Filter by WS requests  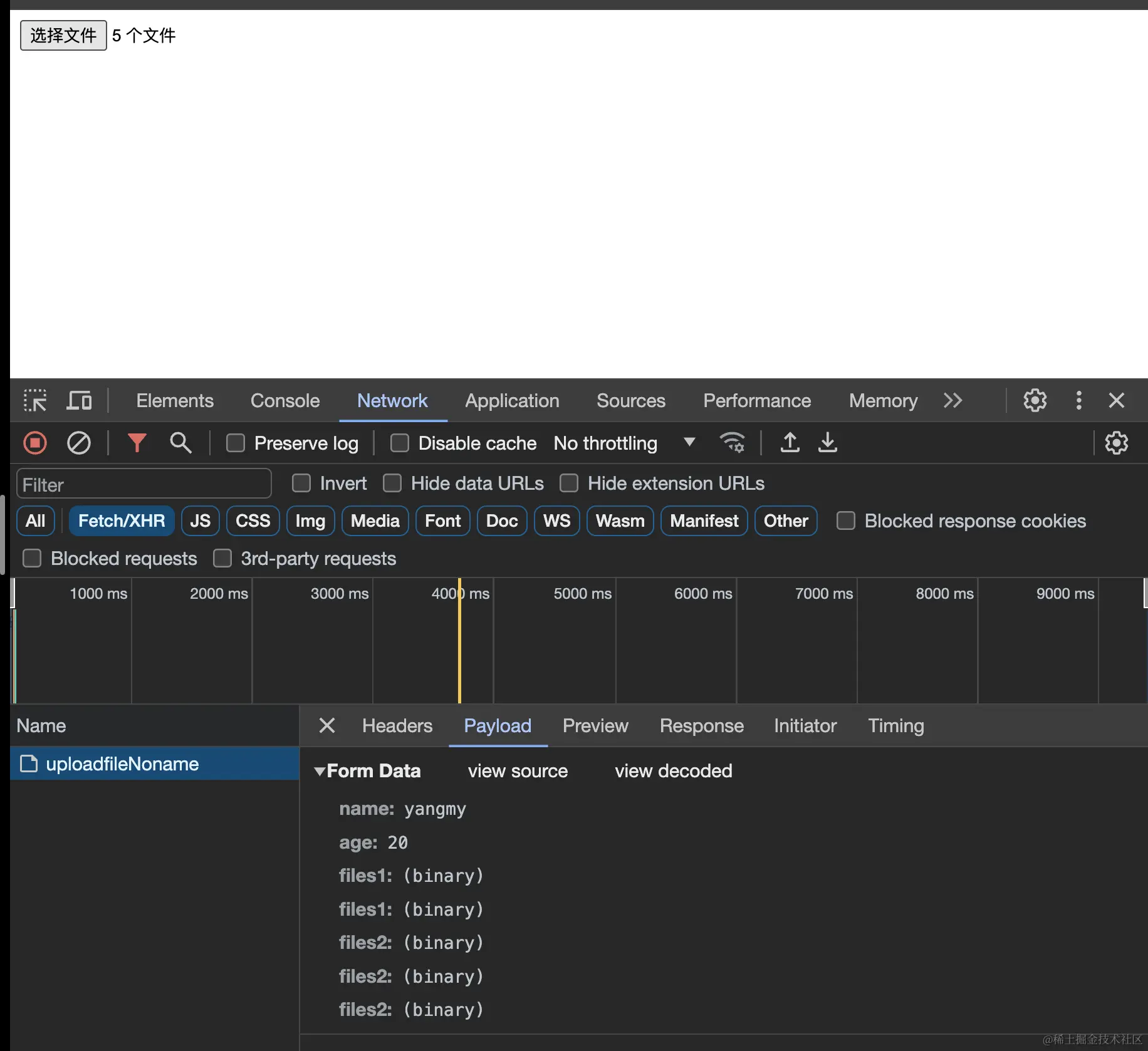tap(557, 520)
